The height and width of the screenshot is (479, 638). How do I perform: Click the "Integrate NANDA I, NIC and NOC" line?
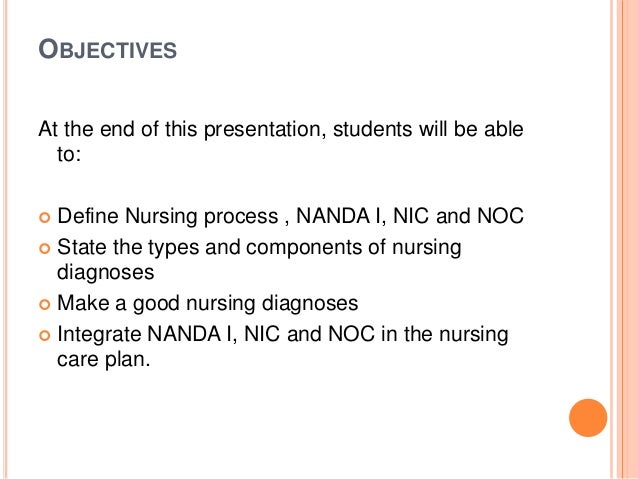pos(284,332)
